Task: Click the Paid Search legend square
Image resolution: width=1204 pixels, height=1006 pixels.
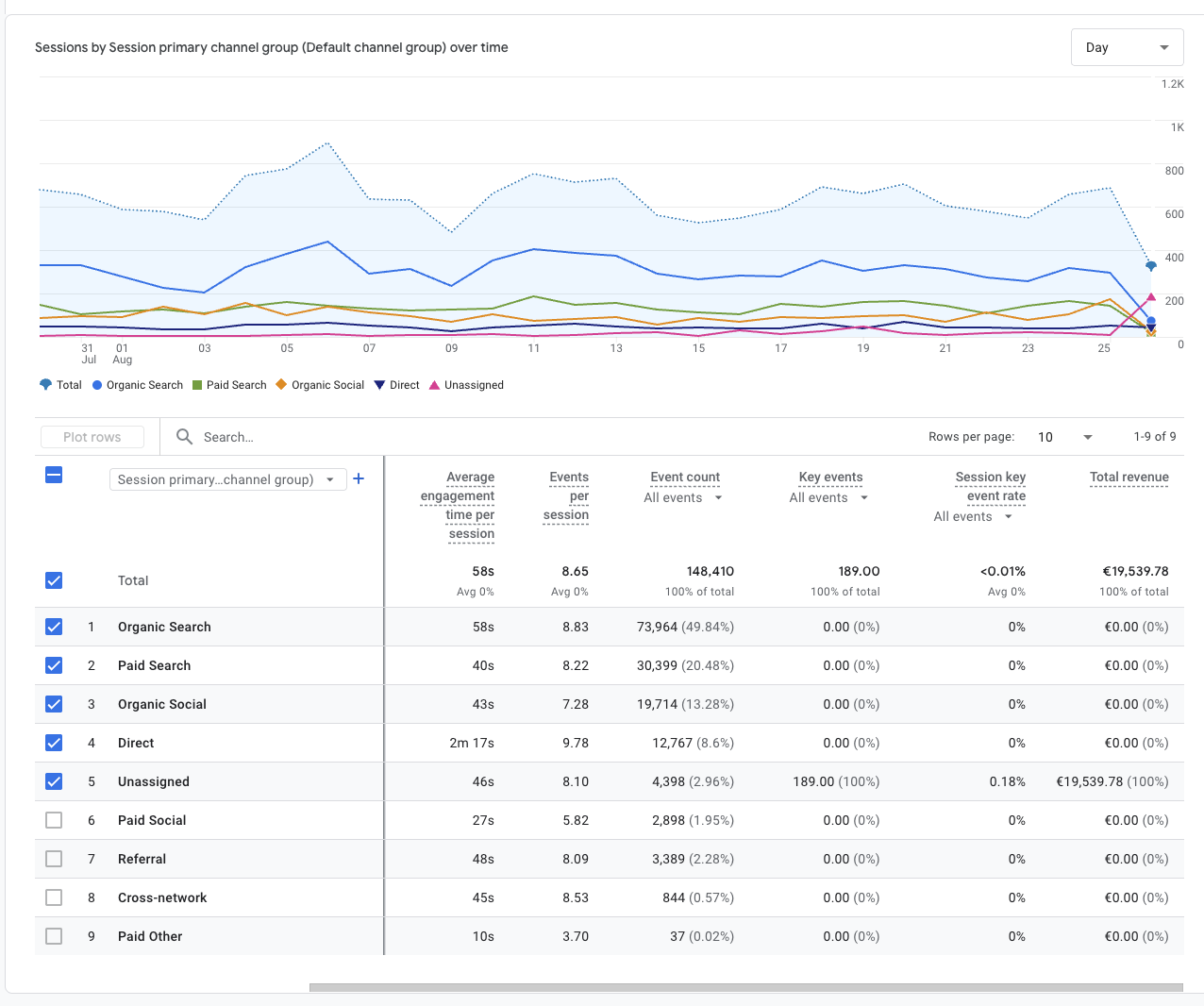Action: [197, 385]
